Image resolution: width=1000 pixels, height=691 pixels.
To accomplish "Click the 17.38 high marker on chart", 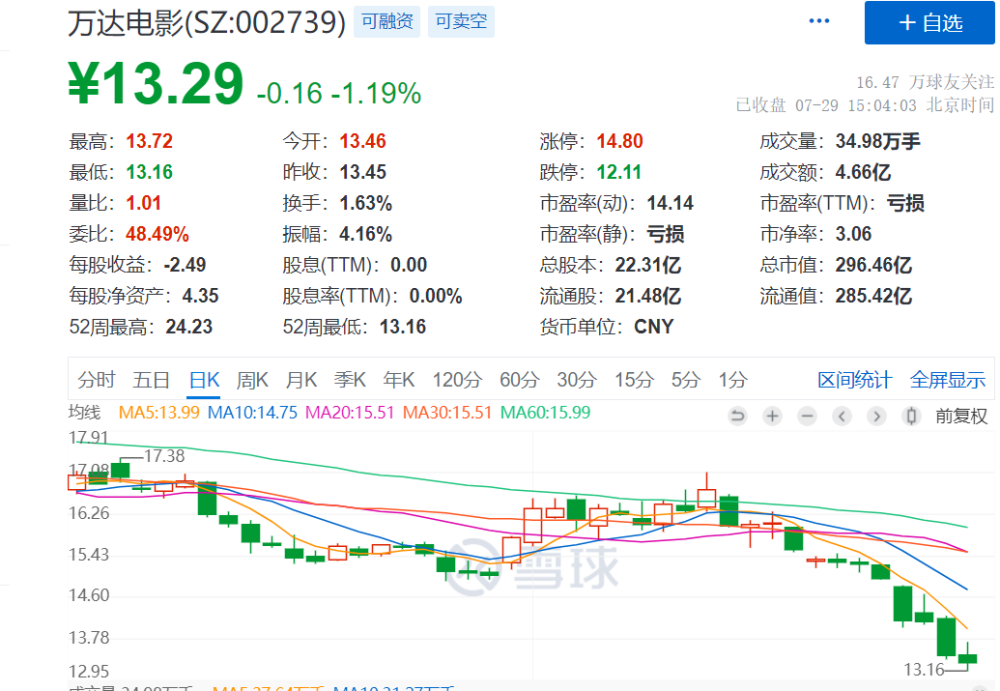I will point(164,456).
